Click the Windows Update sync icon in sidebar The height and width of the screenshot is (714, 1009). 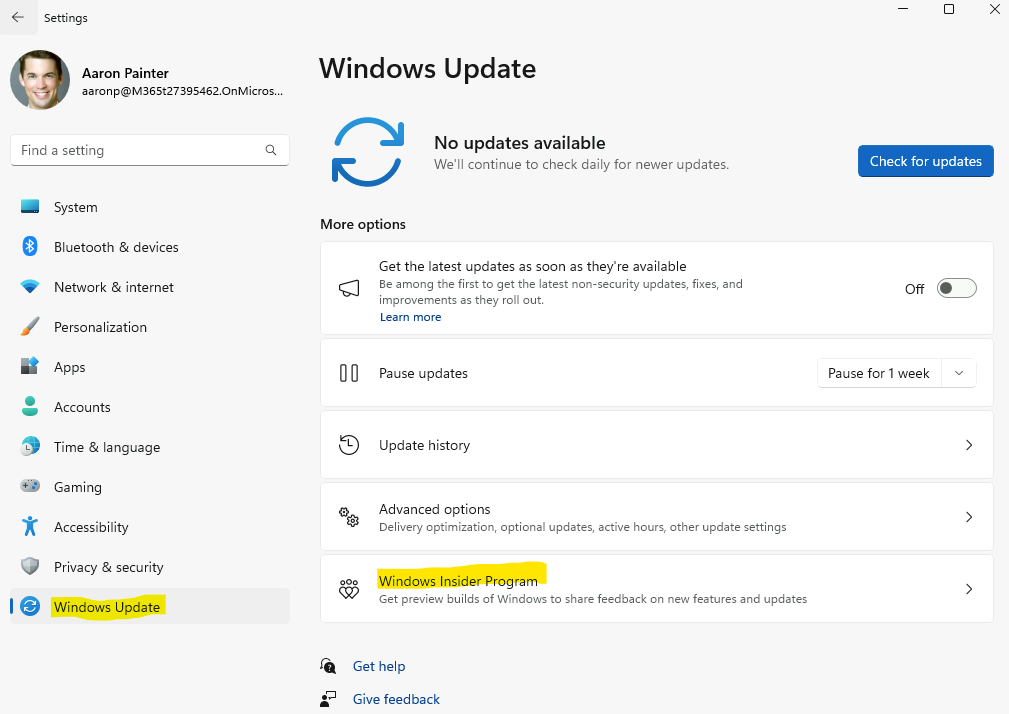pos(30,606)
